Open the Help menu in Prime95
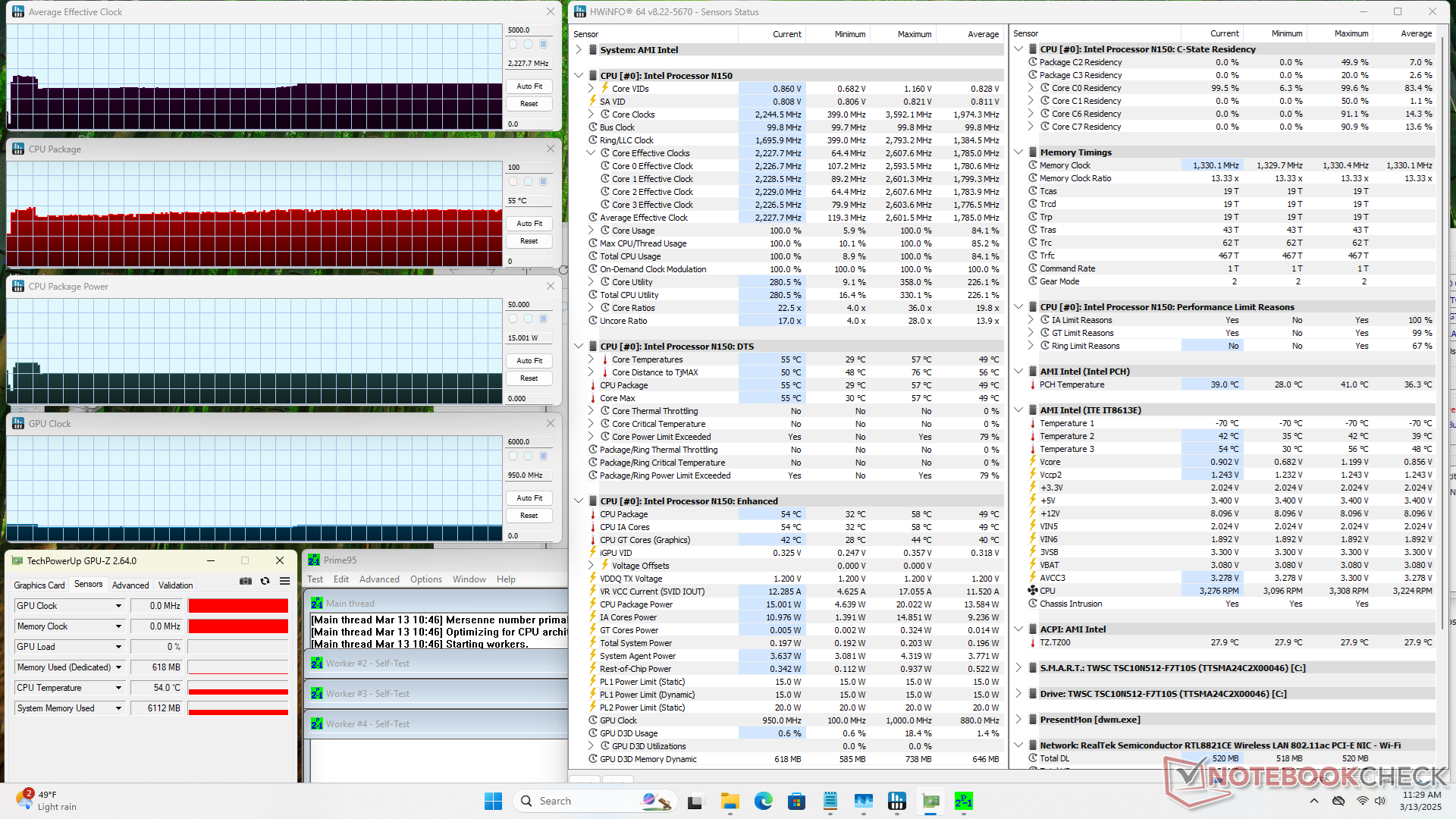The image size is (1456, 819). 506,579
